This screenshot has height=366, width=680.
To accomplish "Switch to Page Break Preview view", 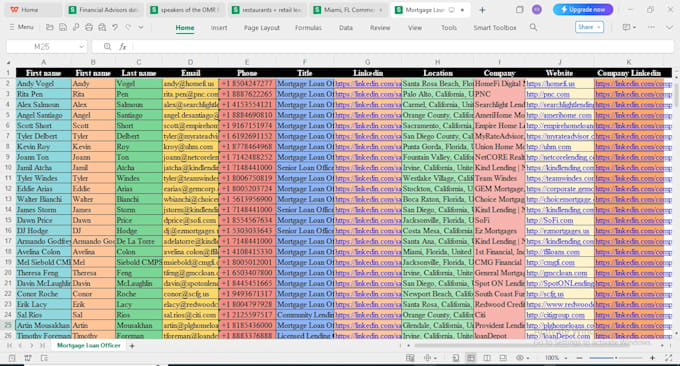I will point(487,358).
